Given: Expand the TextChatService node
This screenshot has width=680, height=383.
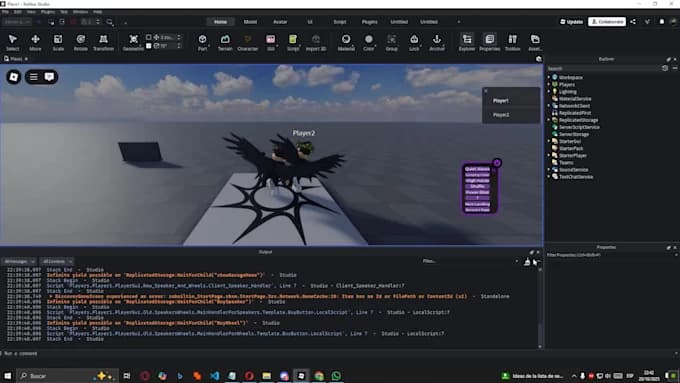Looking at the screenshot, I should tap(549, 177).
